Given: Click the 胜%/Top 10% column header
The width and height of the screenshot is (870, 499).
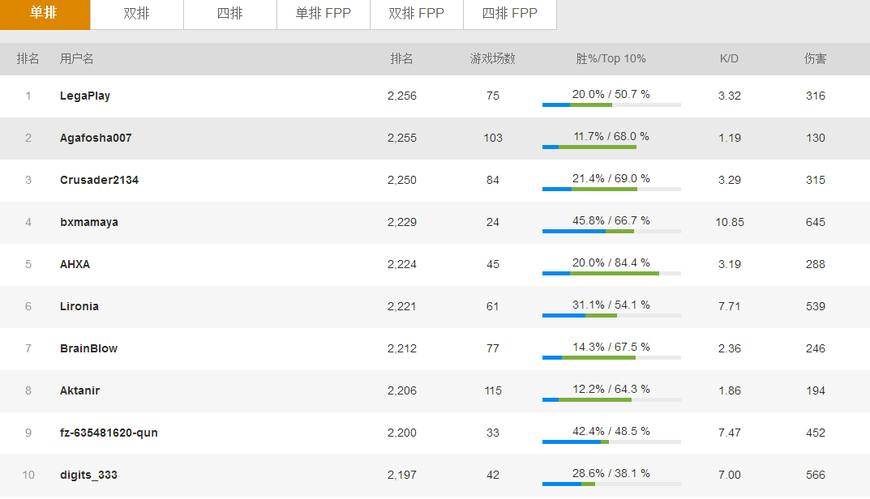Looking at the screenshot, I should click(x=611, y=59).
